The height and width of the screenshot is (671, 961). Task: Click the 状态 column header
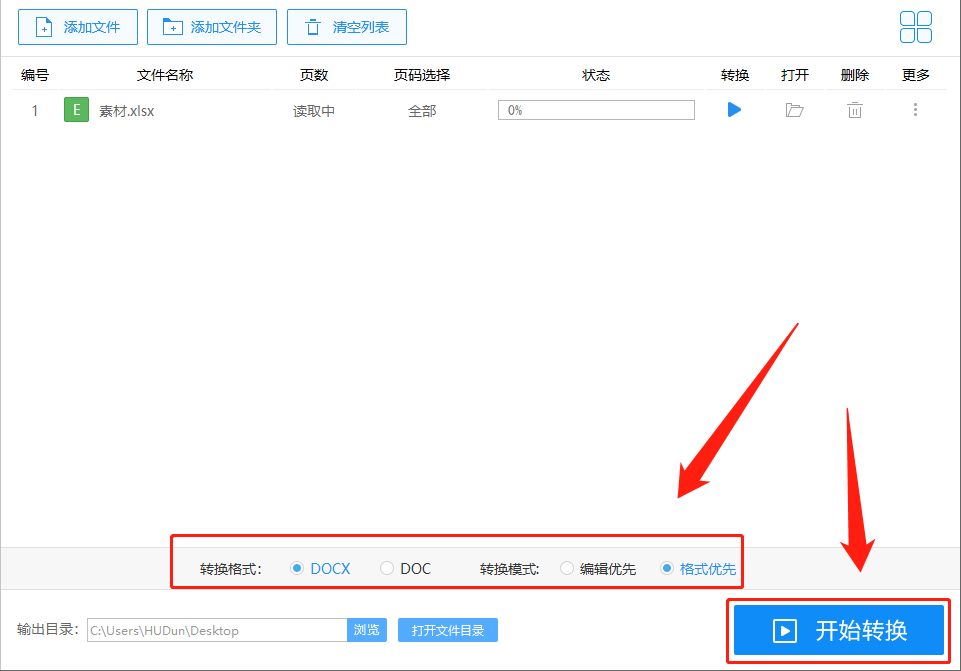click(596, 75)
